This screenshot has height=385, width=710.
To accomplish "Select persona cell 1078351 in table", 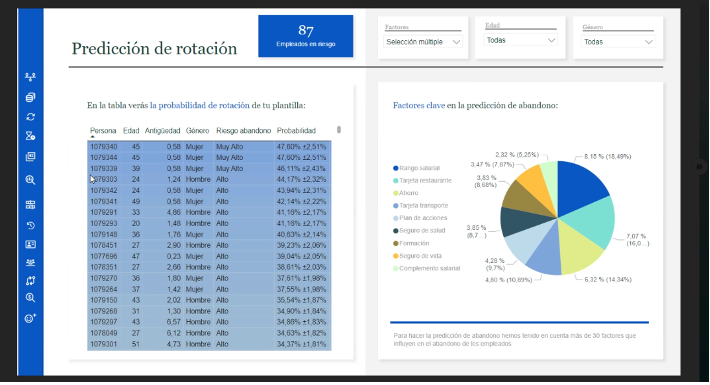I will point(103,267).
